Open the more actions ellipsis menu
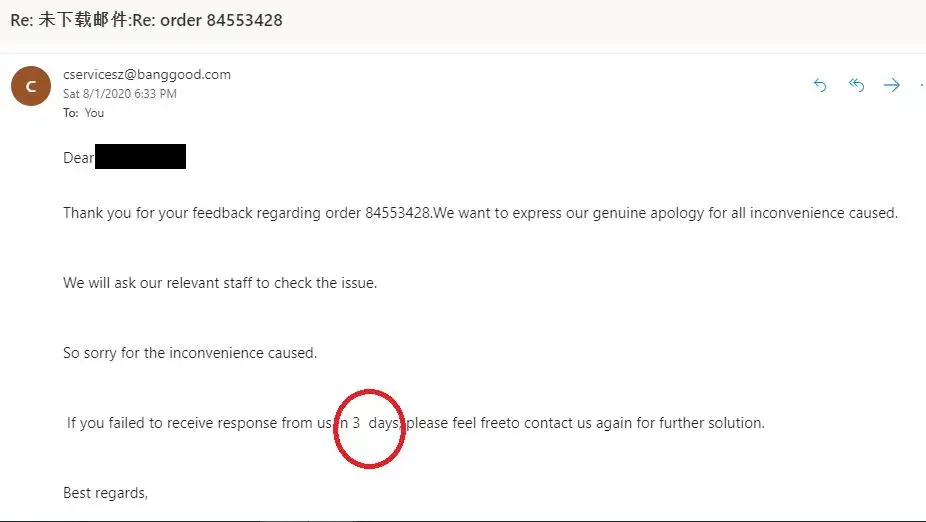The height and width of the screenshot is (522, 926). (x=921, y=86)
